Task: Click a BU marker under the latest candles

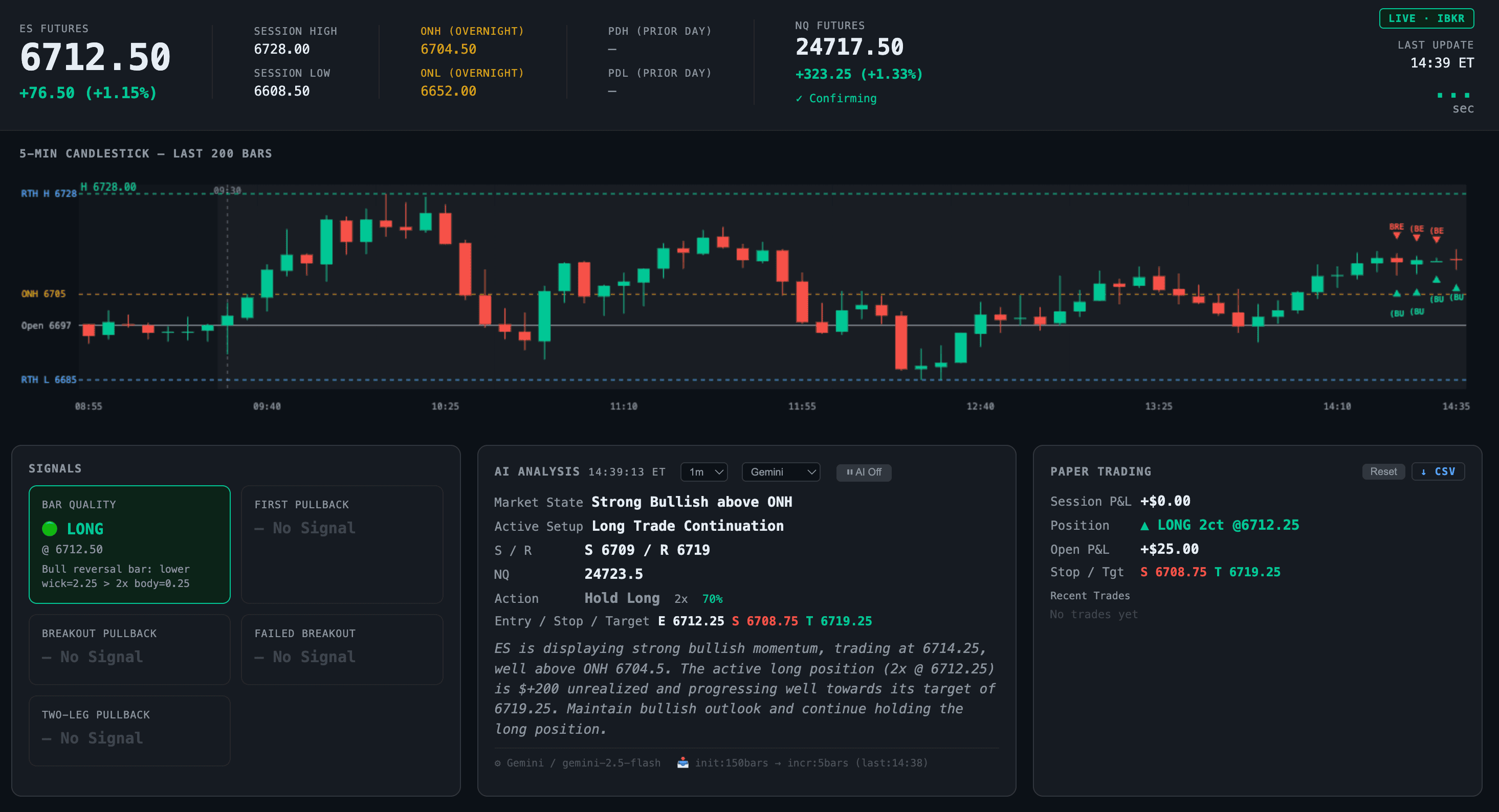Action: [x=1437, y=299]
